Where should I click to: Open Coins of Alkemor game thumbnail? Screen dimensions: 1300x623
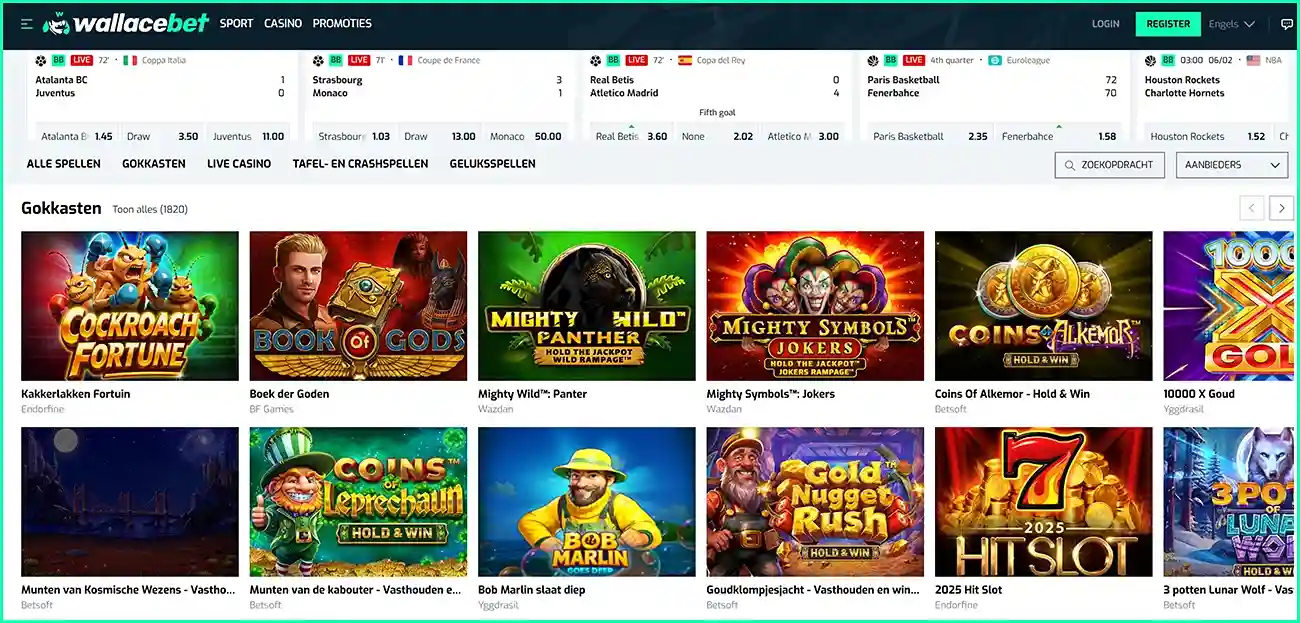click(1044, 306)
